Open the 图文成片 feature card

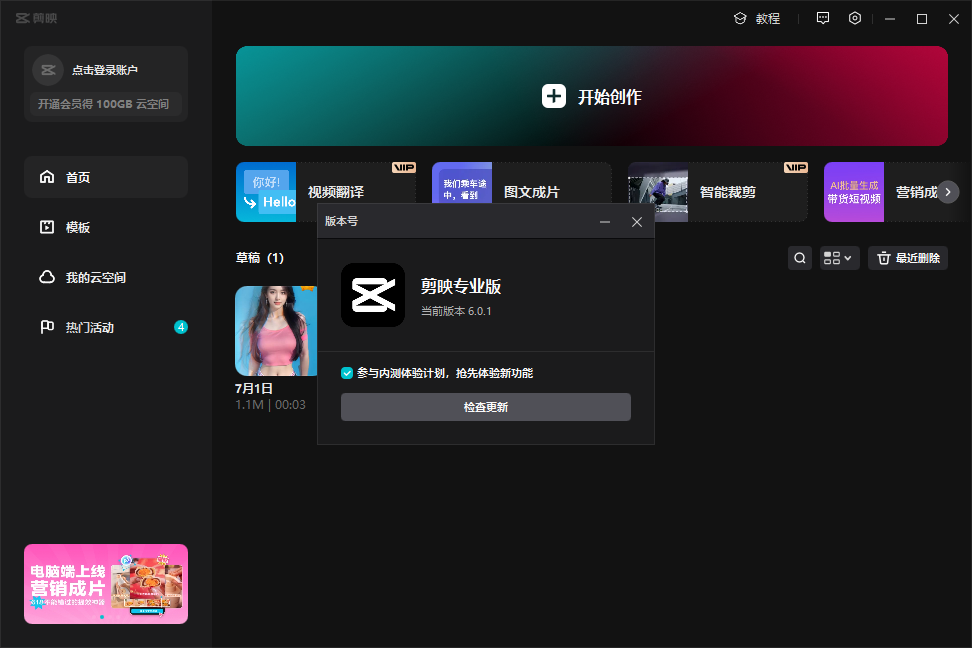point(522,182)
